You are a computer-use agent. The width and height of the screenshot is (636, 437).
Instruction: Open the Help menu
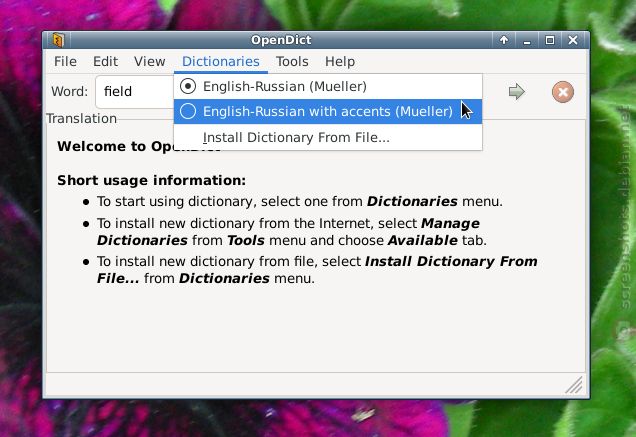pyautogui.click(x=340, y=62)
